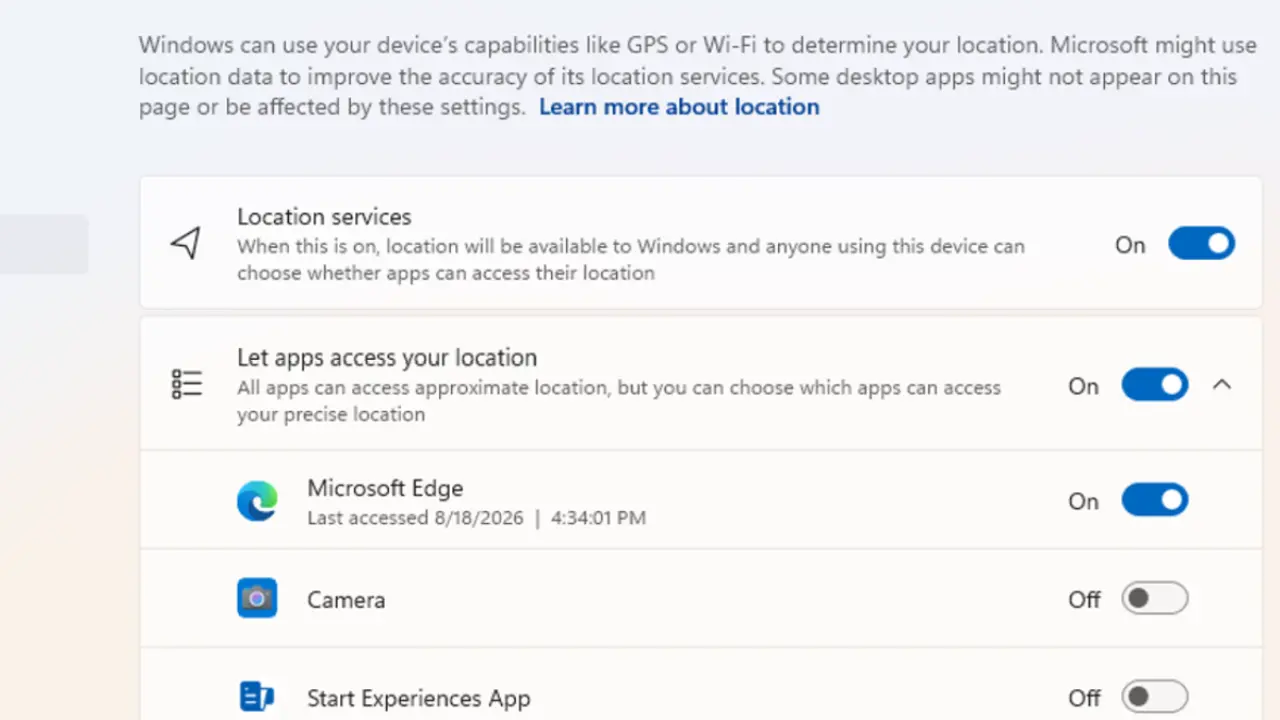The image size is (1280, 720).
Task: Select the Location services heading text
Action: [324, 216]
